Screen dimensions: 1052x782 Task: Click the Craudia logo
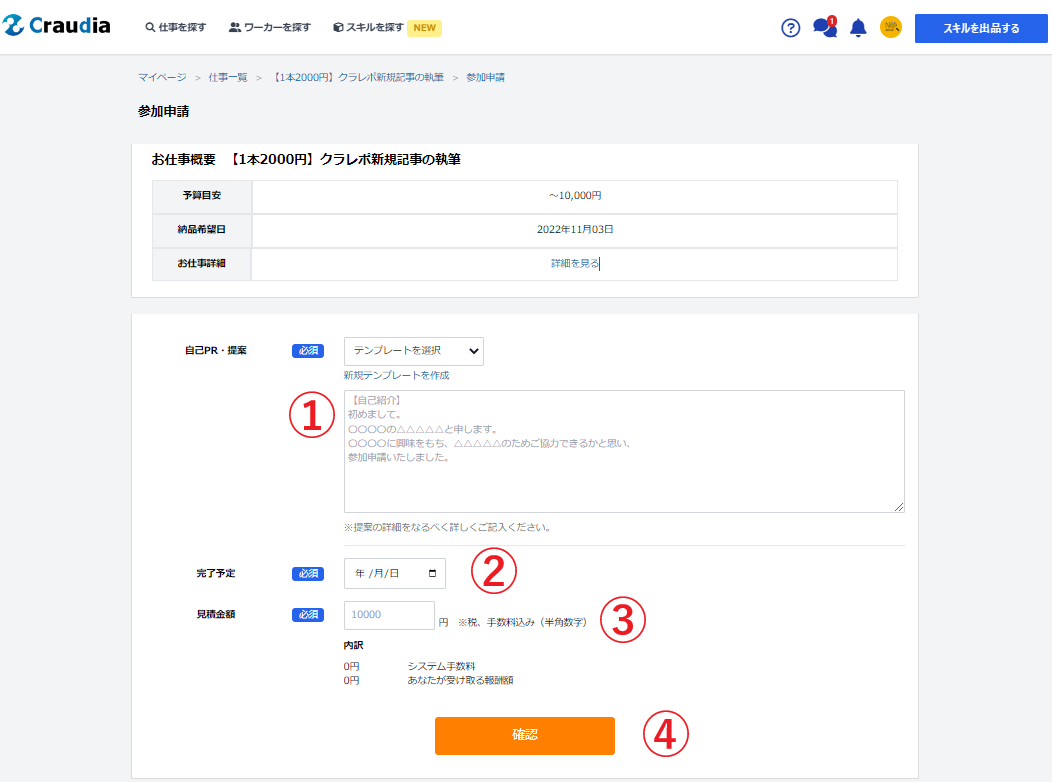(x=57, y=27)
